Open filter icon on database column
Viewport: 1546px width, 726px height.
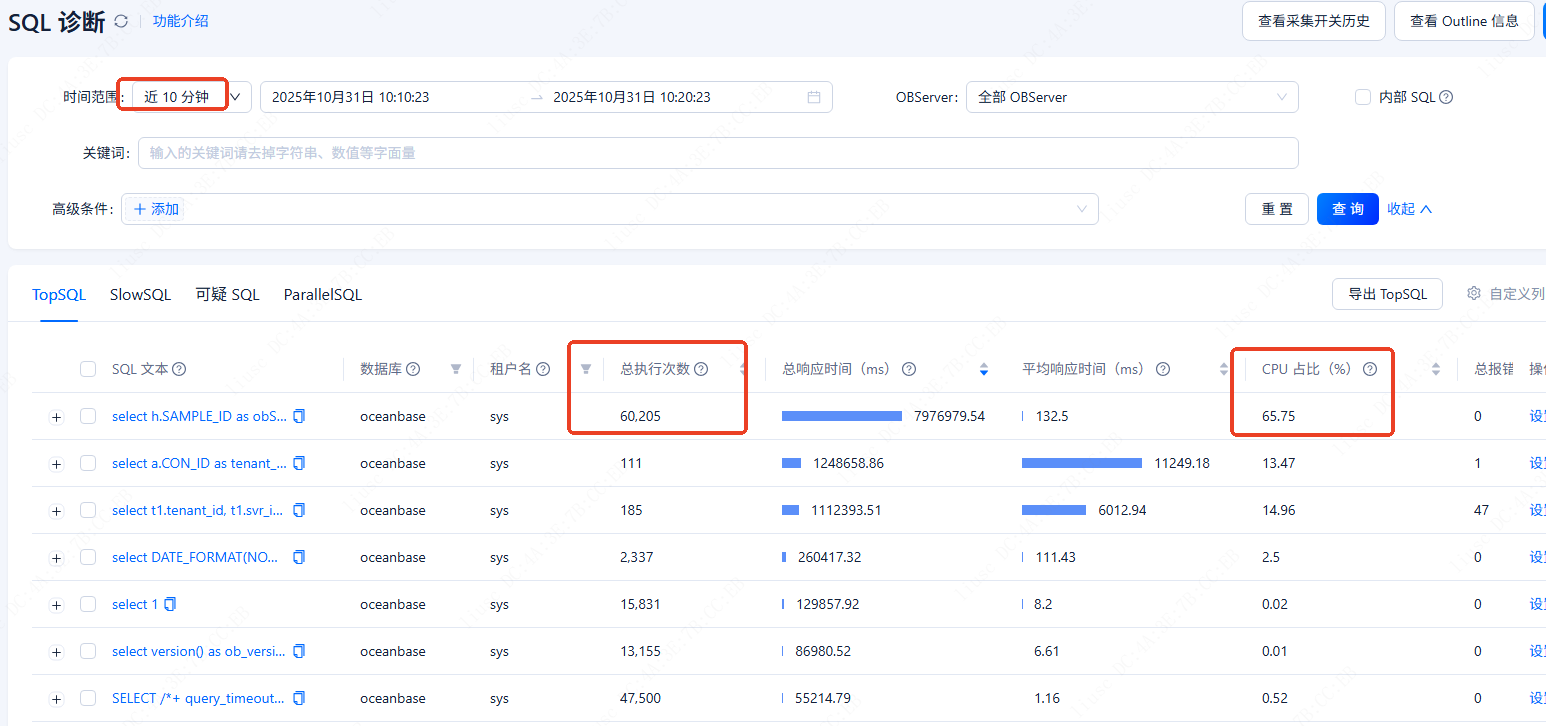pyautogui.click(x=456, y=369)
